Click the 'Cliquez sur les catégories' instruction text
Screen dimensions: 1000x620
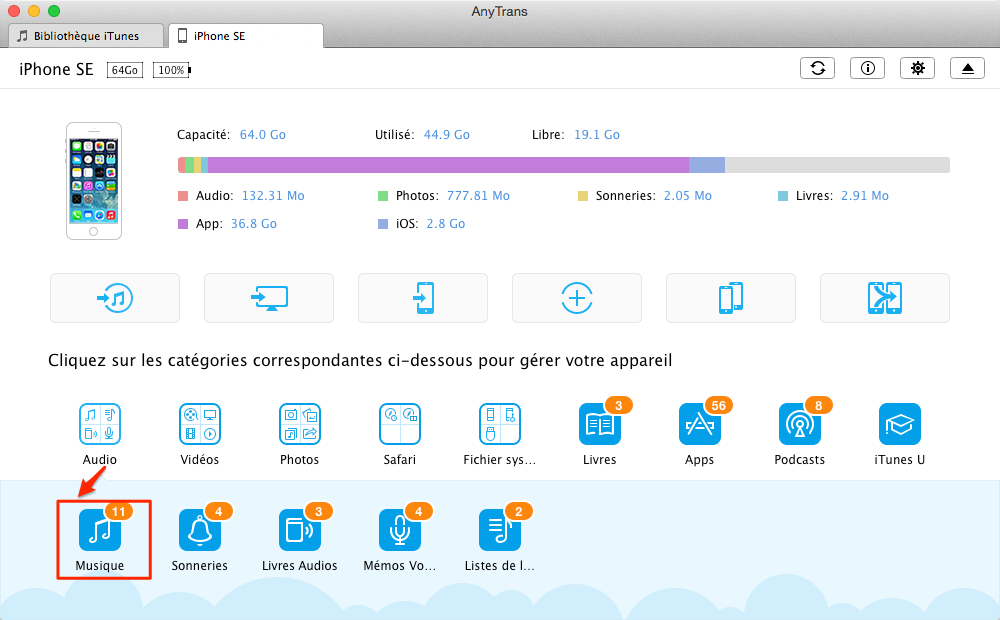click(x=360, y=360)
